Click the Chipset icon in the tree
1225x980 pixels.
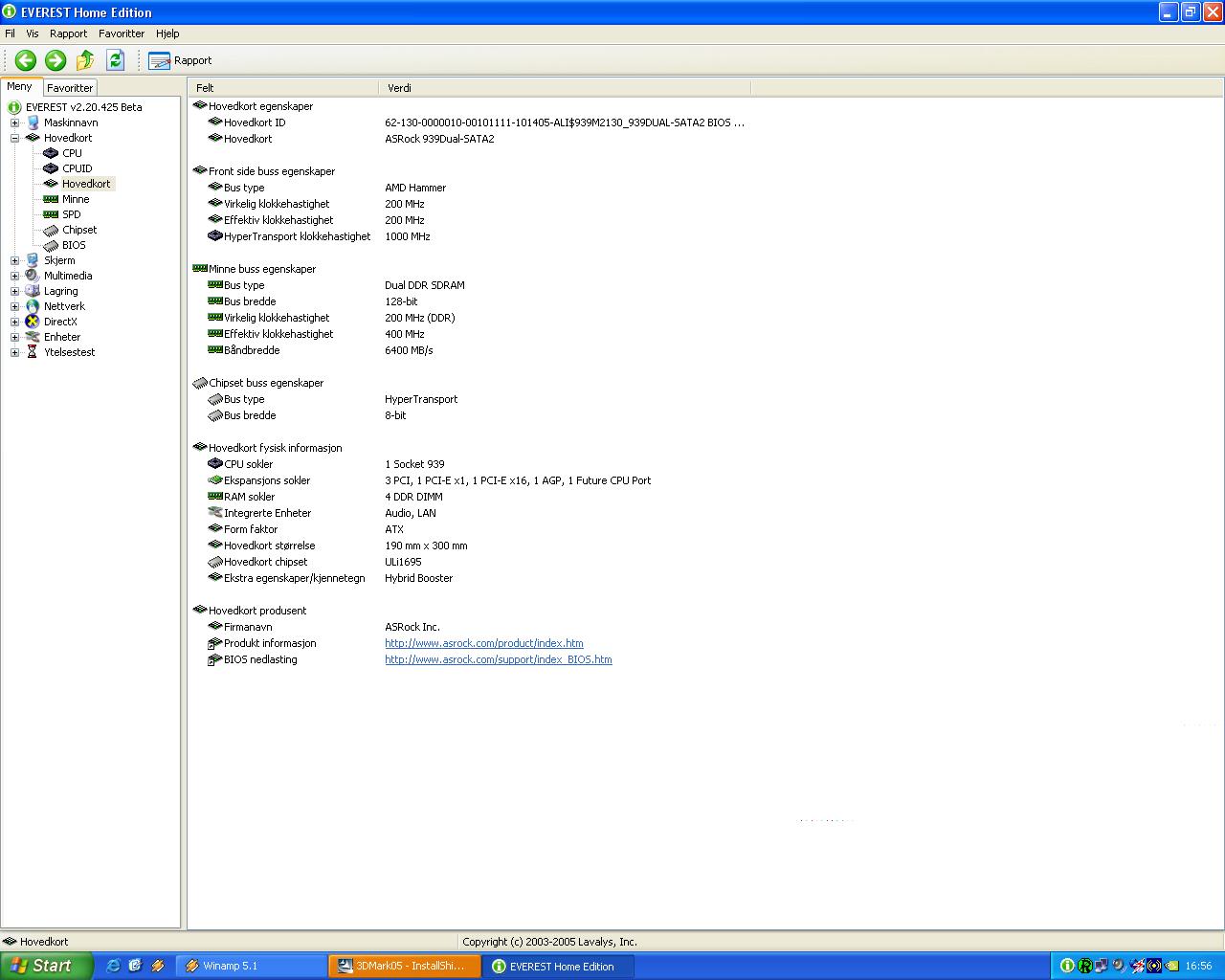click(x=51, y=230)
